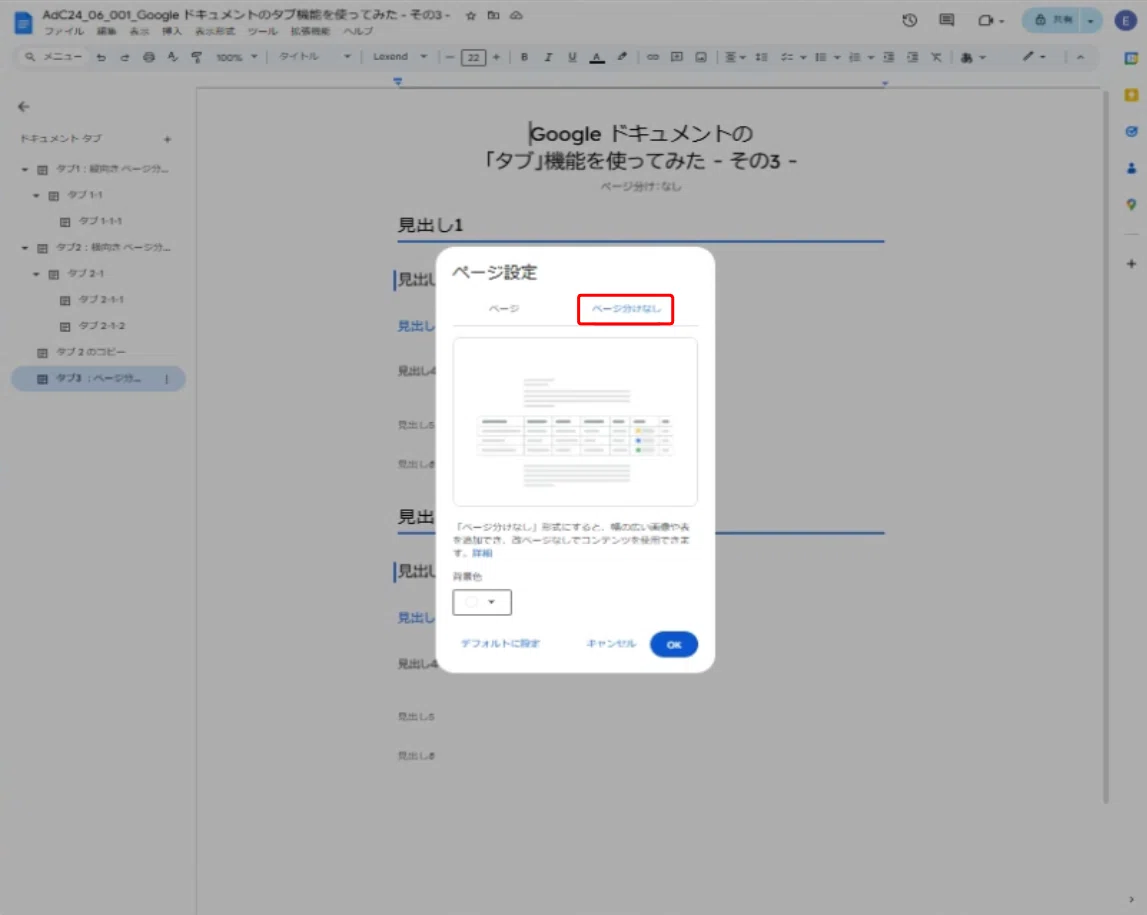Image resolution: width=1147 pixels, height=915 pixels.
Task: Open the Meet video call icon
Action: coord(991,20)
